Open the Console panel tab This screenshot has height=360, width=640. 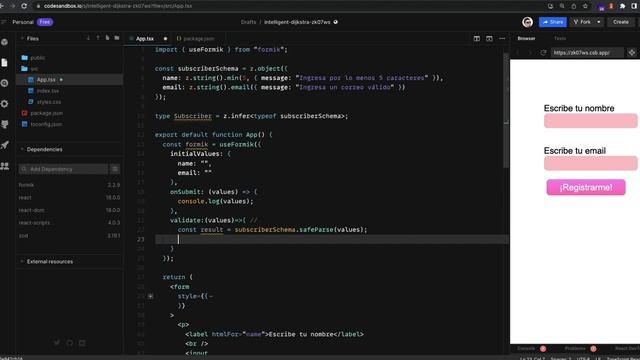(x=526, y=349)
